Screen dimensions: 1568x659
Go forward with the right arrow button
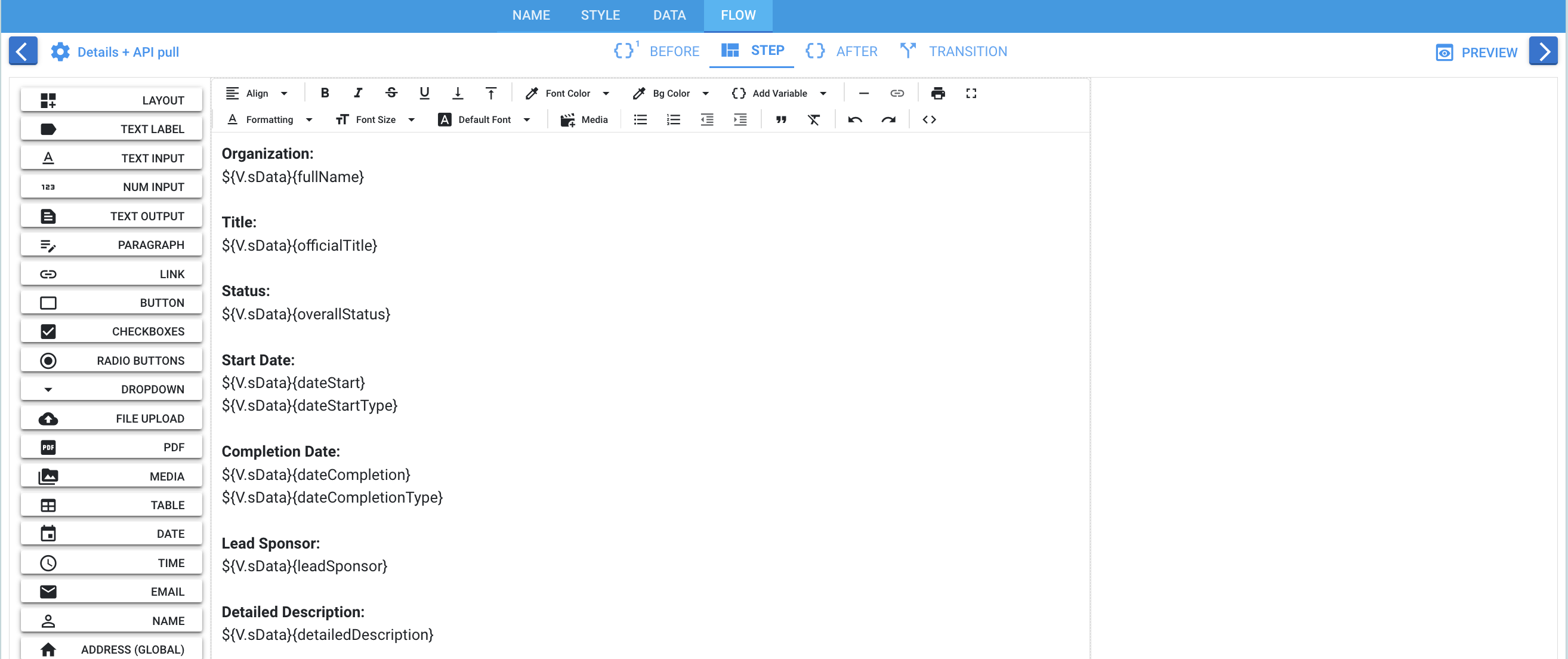1543,51
